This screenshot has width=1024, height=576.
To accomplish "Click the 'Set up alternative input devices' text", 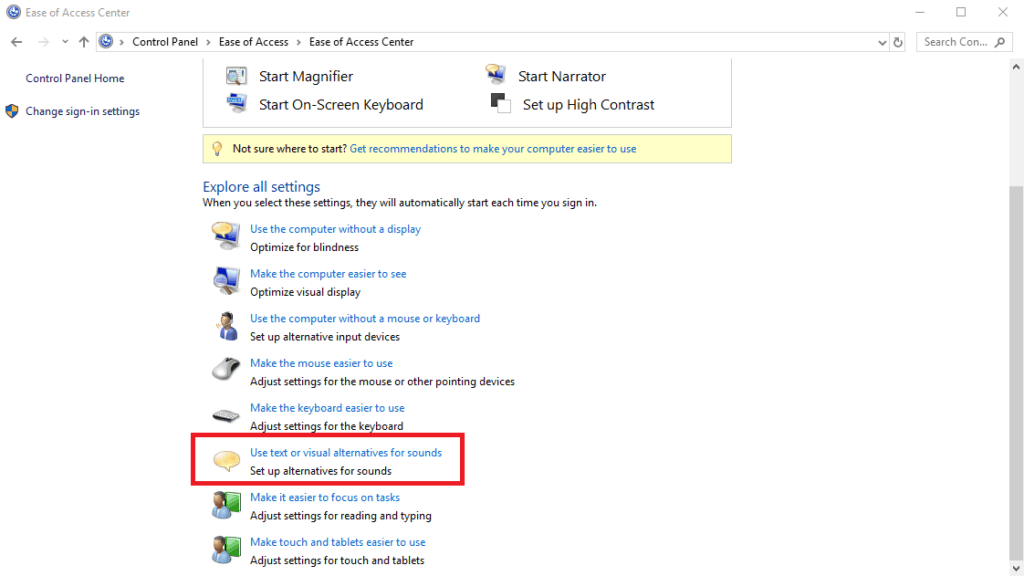I will [x=325, y=337].
